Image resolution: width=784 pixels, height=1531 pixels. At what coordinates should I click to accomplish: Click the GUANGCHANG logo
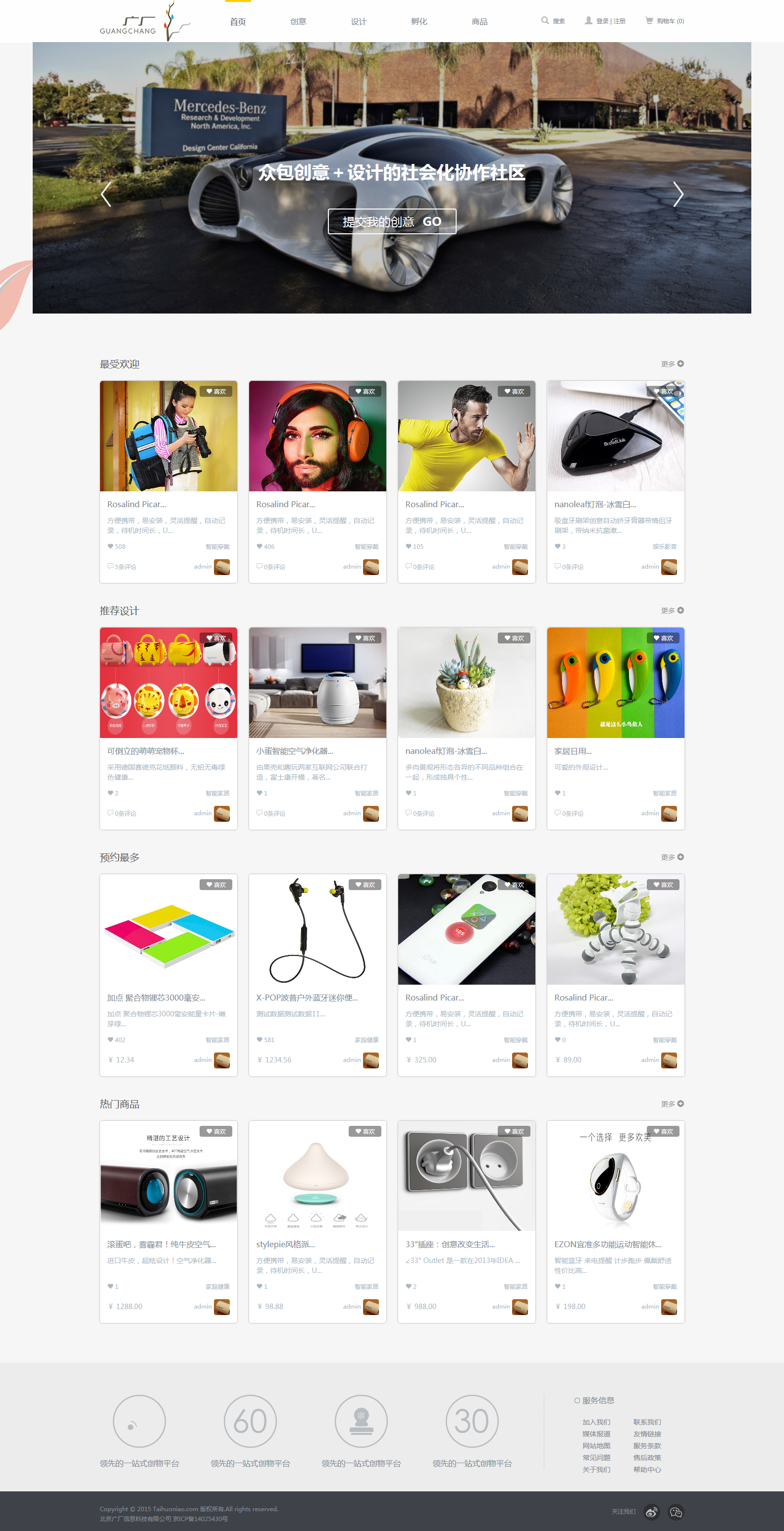[x=145, y=22]
